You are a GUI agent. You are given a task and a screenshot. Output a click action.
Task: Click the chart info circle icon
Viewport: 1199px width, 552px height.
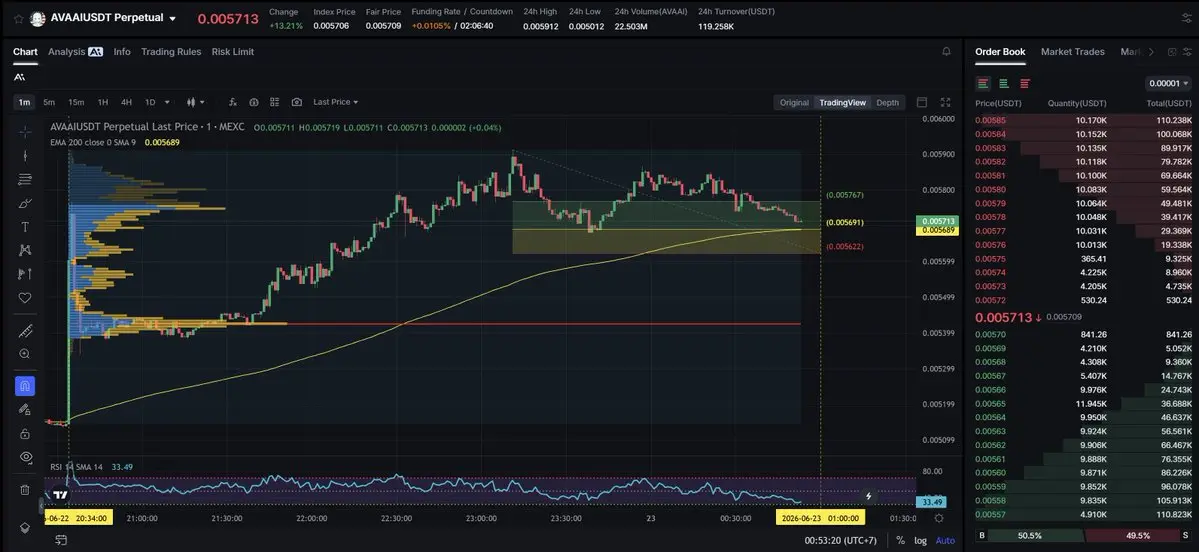click(x=254, y=102)
